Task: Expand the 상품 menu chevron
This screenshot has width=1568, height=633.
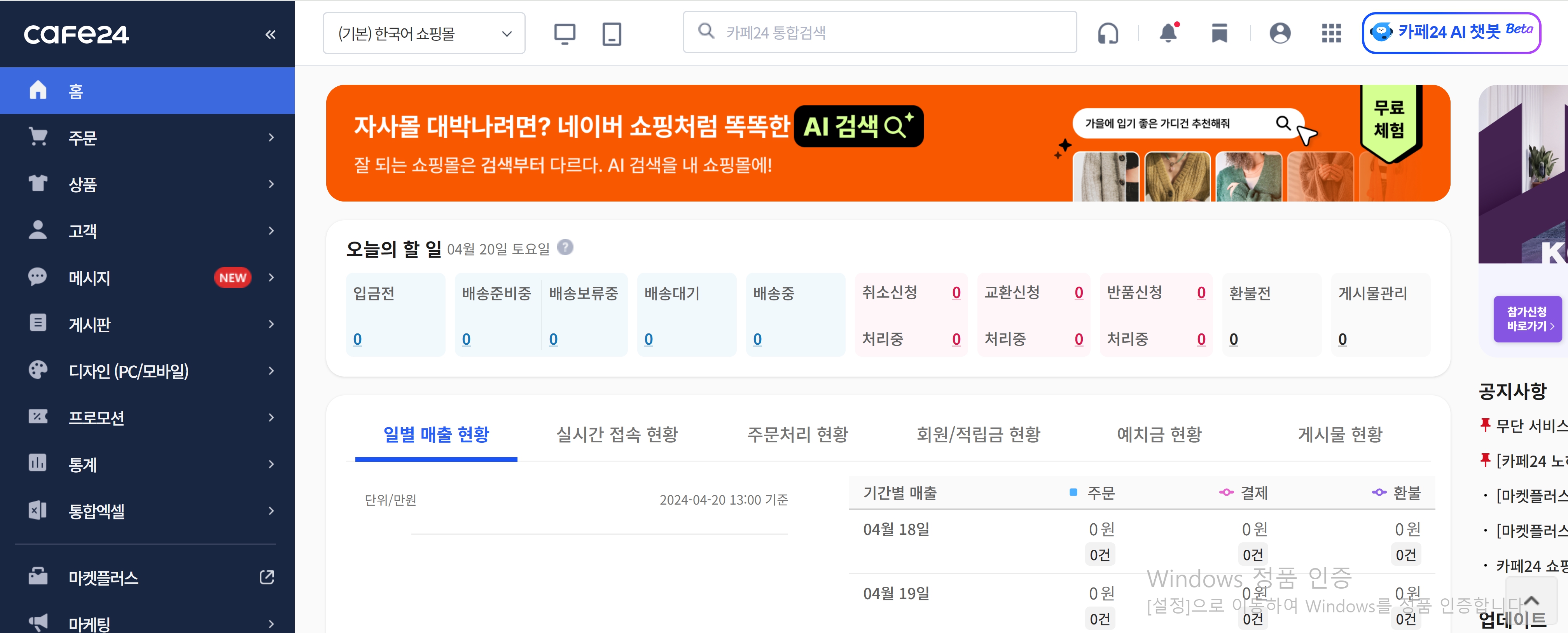Action: tap(271, 184)
